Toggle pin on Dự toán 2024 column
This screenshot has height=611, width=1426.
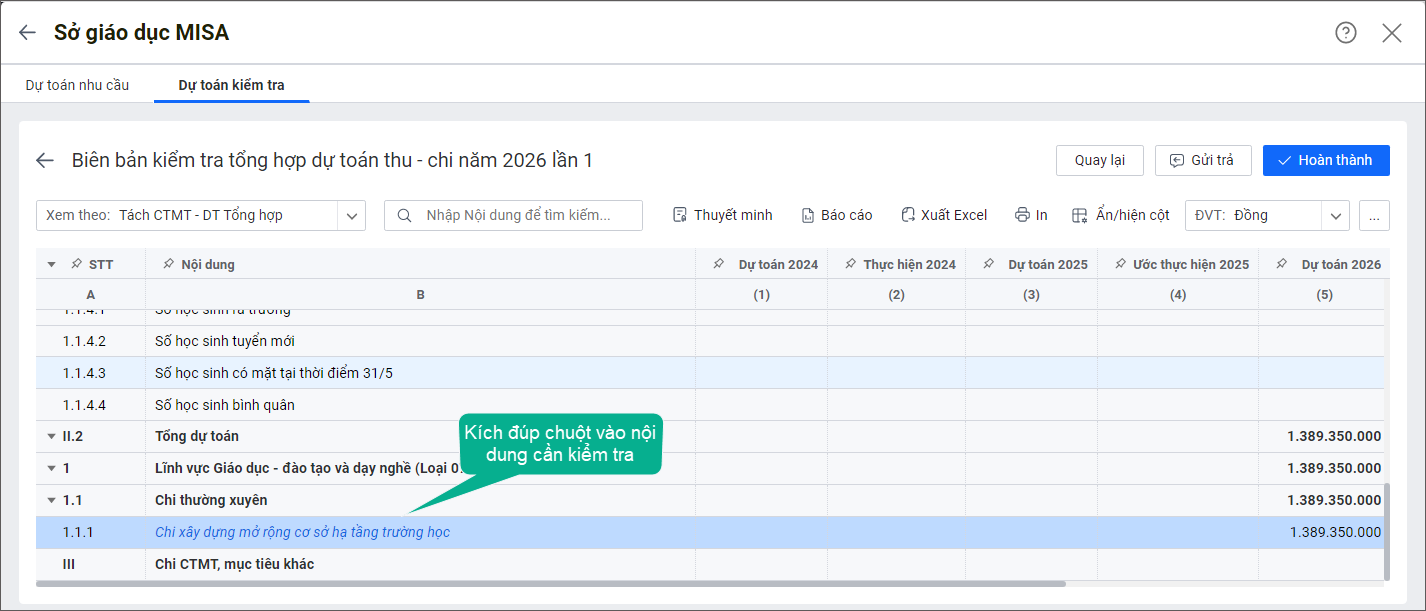click(x=718, y=264)
